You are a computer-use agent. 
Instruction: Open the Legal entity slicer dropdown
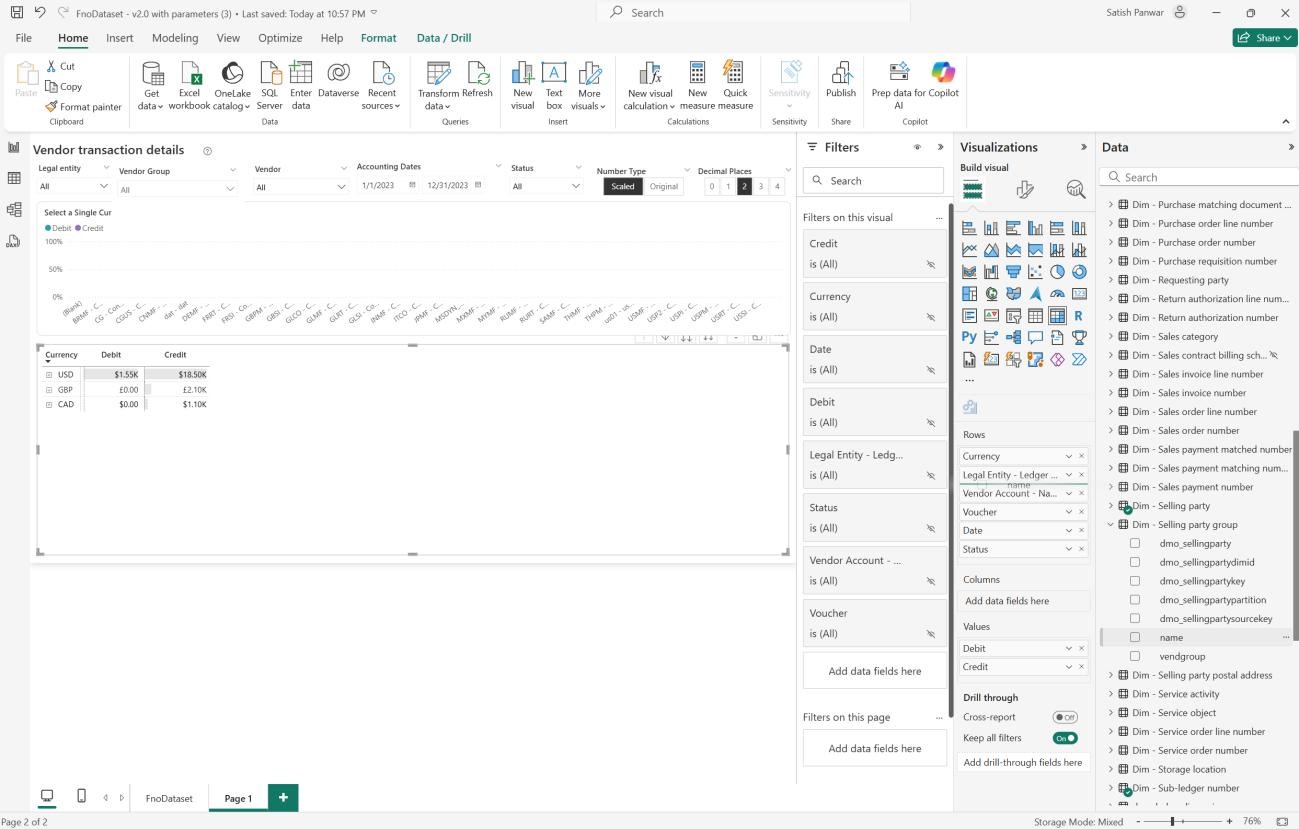click(104, 186)
